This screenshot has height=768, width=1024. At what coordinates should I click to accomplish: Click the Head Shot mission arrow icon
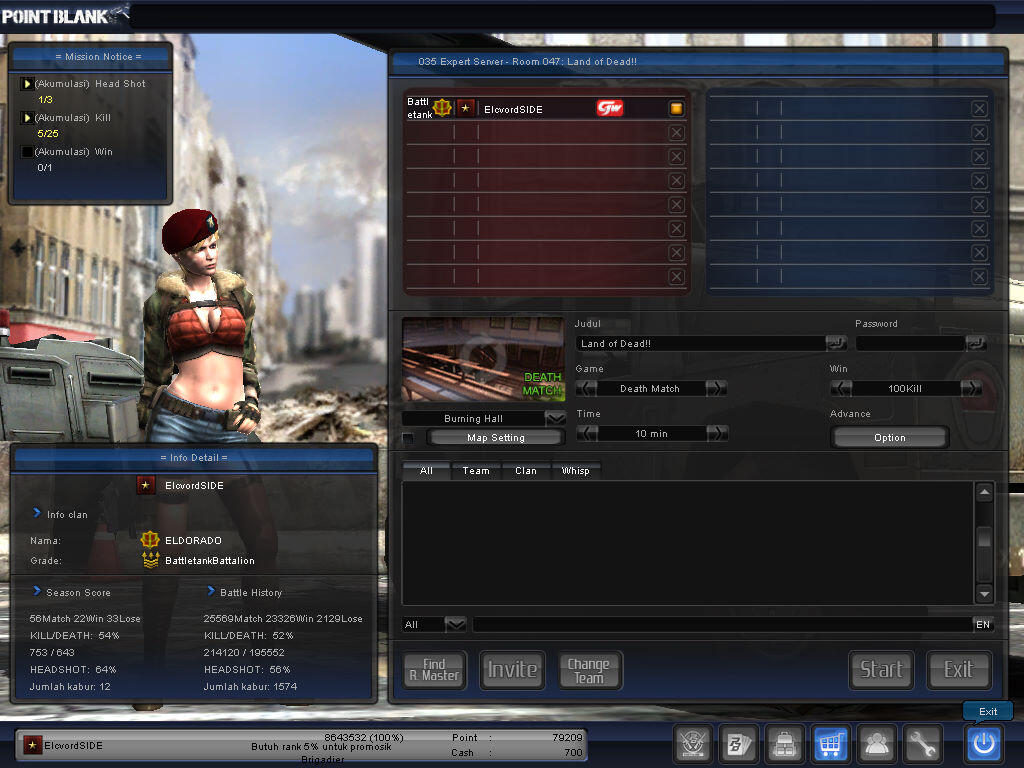point(27,84)
